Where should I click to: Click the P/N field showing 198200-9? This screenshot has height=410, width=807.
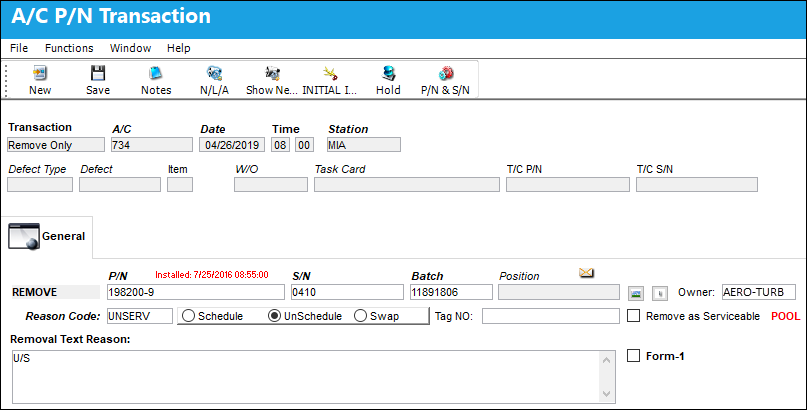196,292
